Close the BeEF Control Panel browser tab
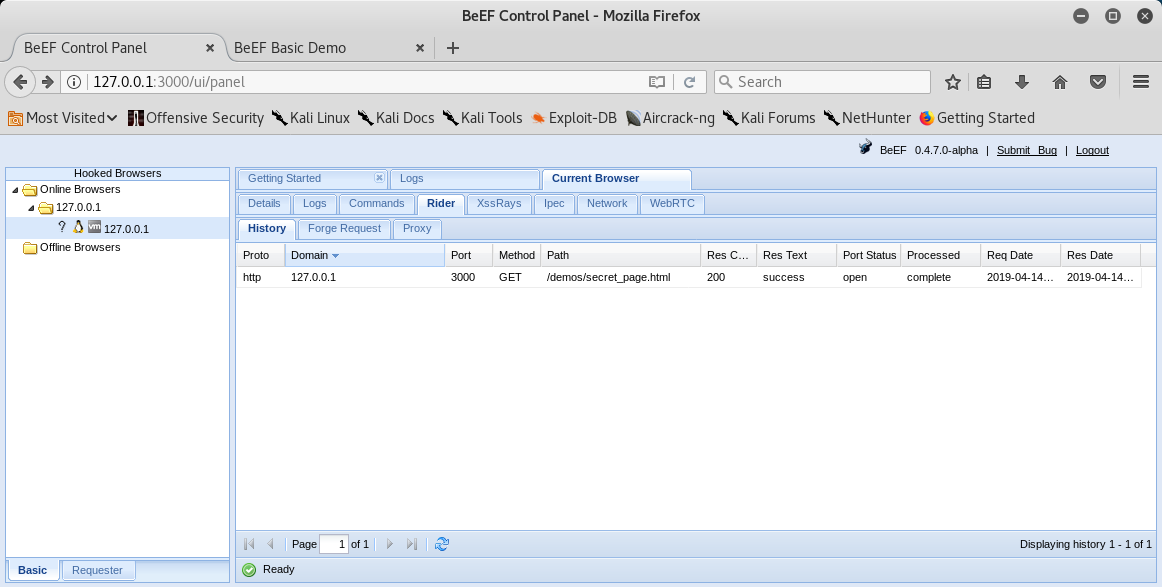The height and width of the screenshot is (587, 1162). 210,48
